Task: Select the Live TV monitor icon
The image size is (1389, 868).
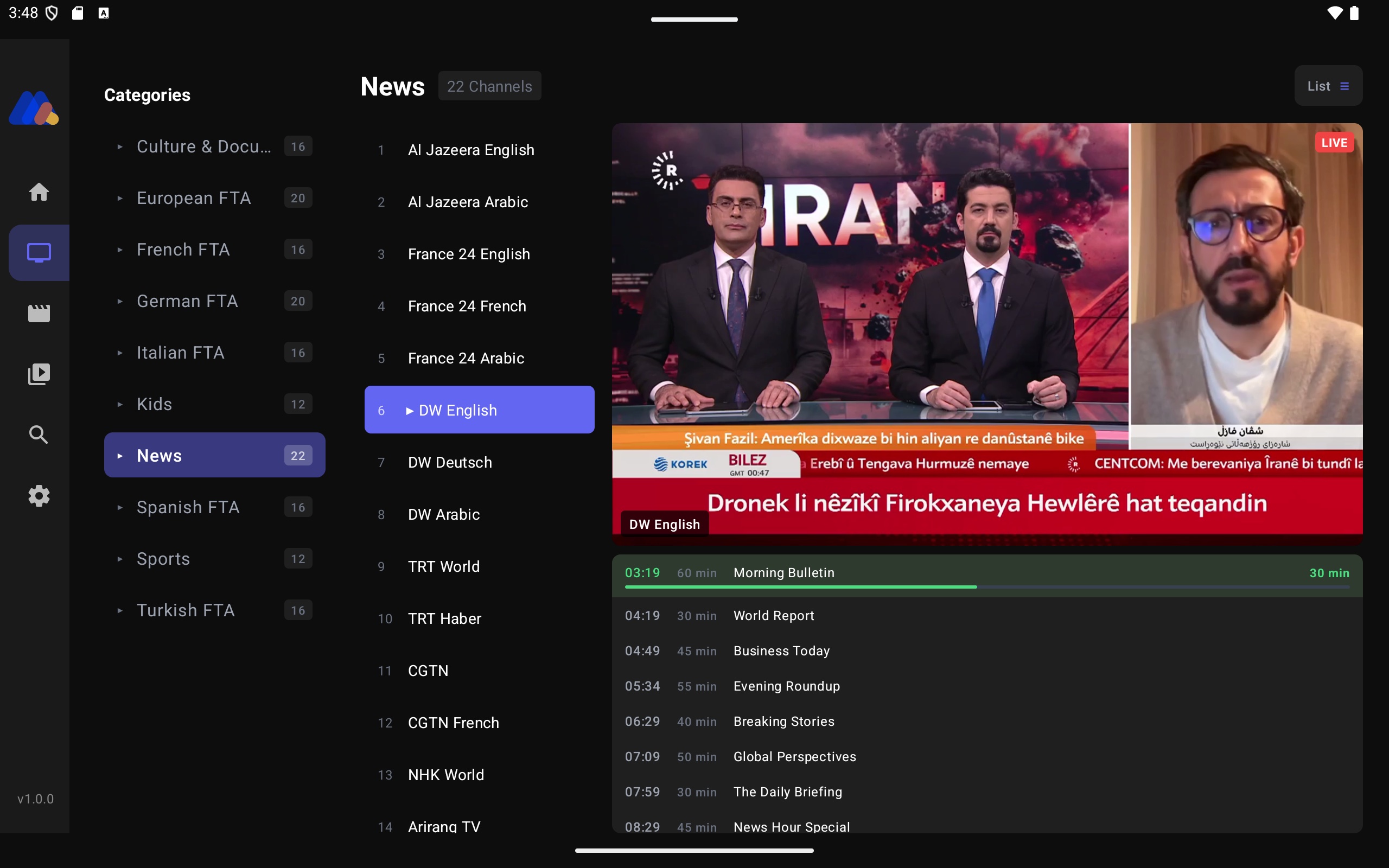Action: click(39, 253)
